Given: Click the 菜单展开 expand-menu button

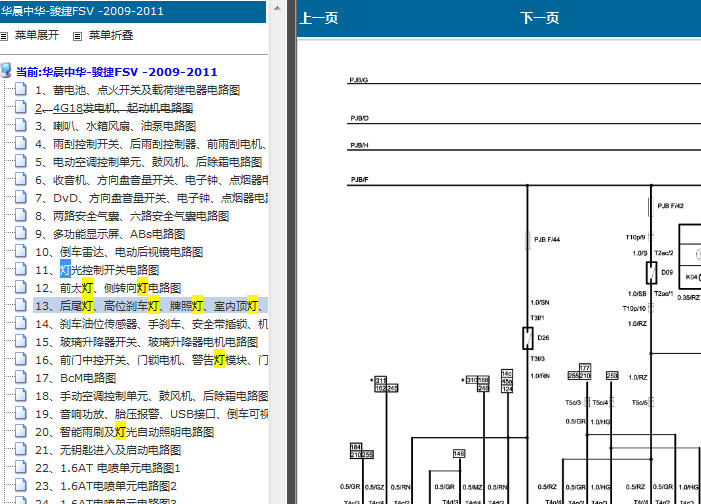Looking at the screenshot, I should click(x=37, y=35).
